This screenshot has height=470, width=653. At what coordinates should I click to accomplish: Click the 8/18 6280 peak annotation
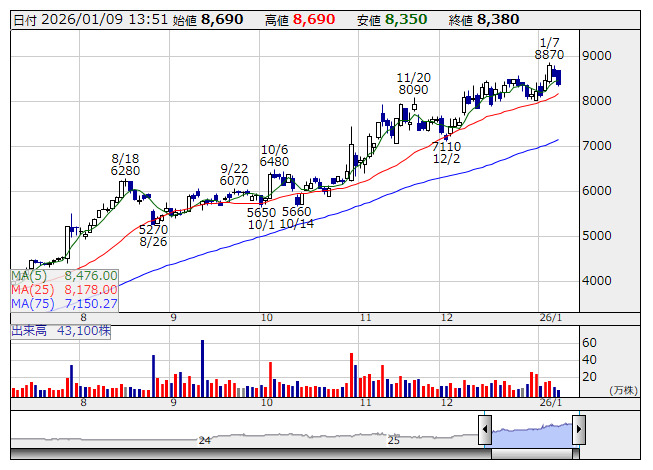(125, 165)
